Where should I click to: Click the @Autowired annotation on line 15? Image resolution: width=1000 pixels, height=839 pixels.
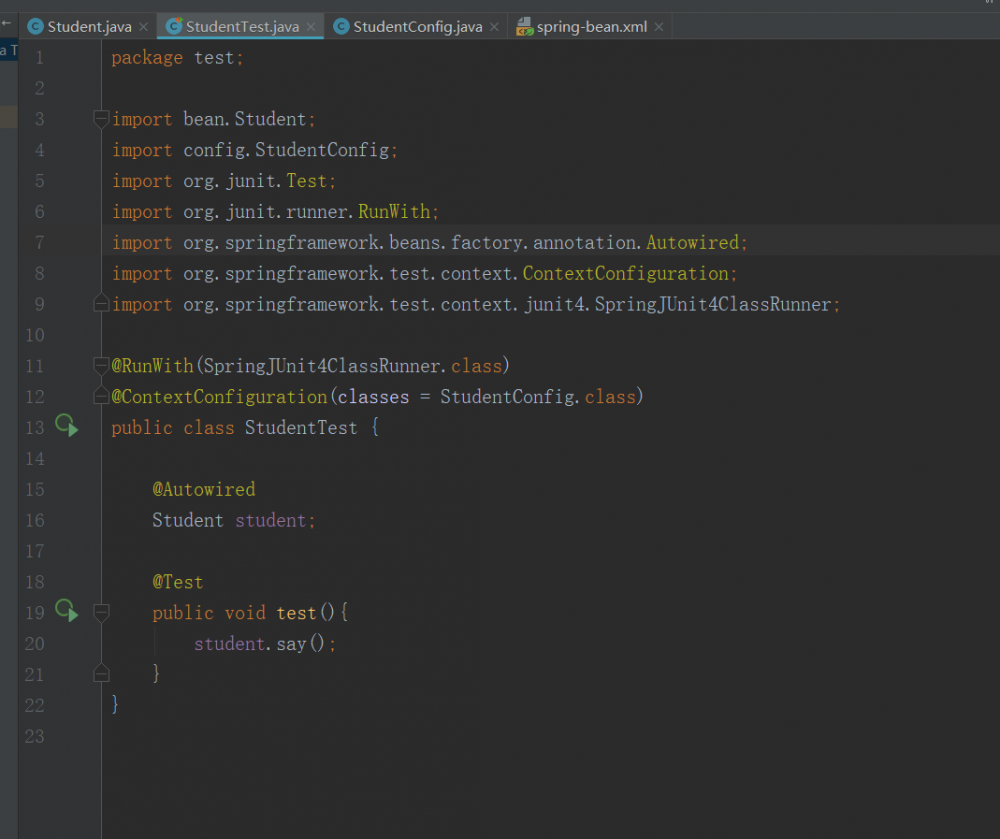tap(204, 489)
